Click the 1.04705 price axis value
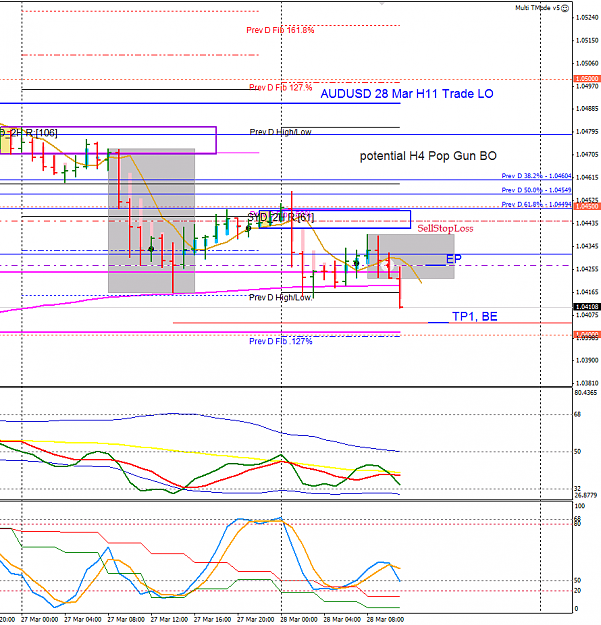Image resolution: width=601 pixels, height=625 pixels. [x=587, y=155]
